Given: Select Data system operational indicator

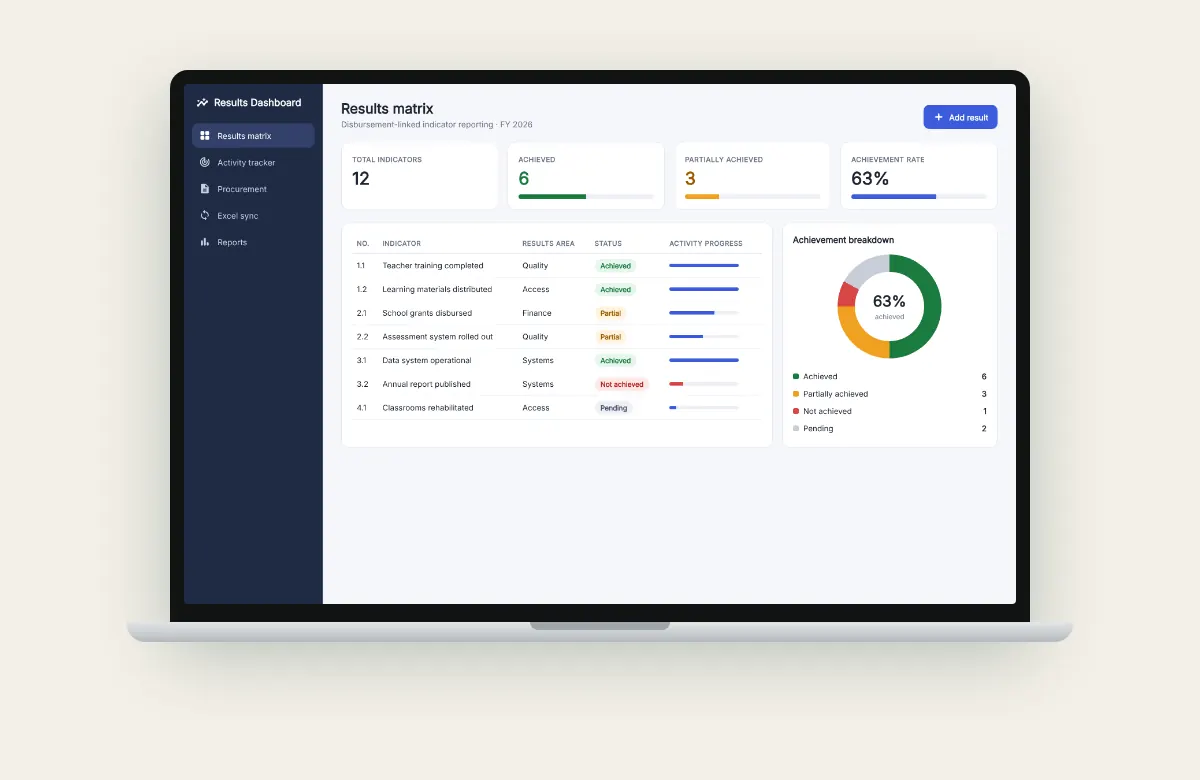Looking at the screenshot, I should point(427,360).
